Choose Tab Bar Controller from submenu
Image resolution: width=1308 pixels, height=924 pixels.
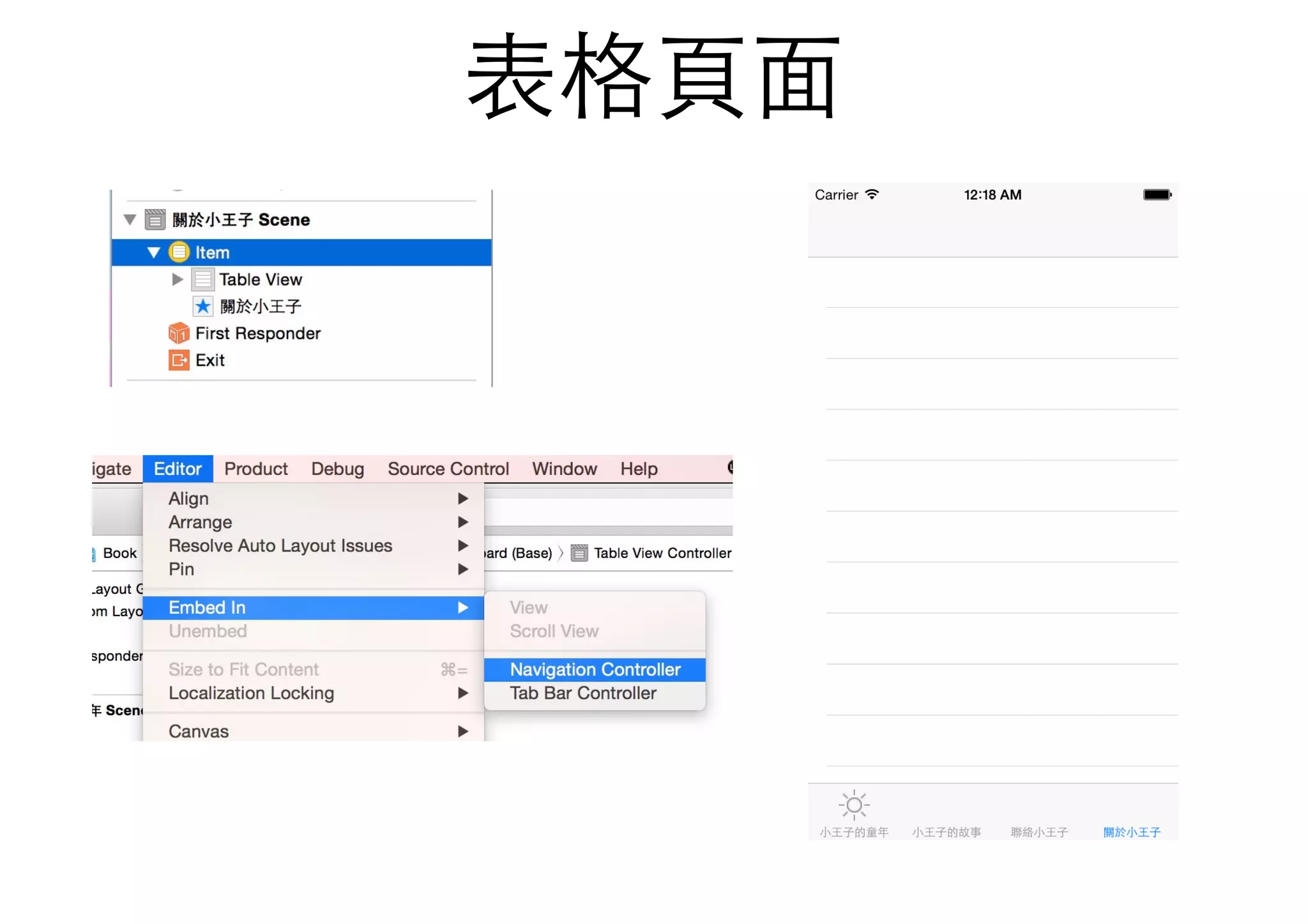595,693
